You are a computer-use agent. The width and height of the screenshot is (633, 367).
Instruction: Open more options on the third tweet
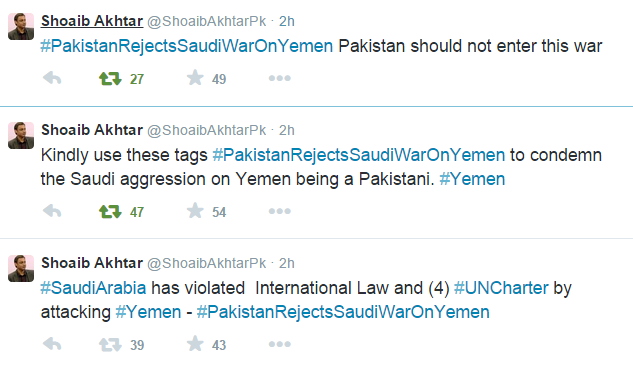(280, 344)
